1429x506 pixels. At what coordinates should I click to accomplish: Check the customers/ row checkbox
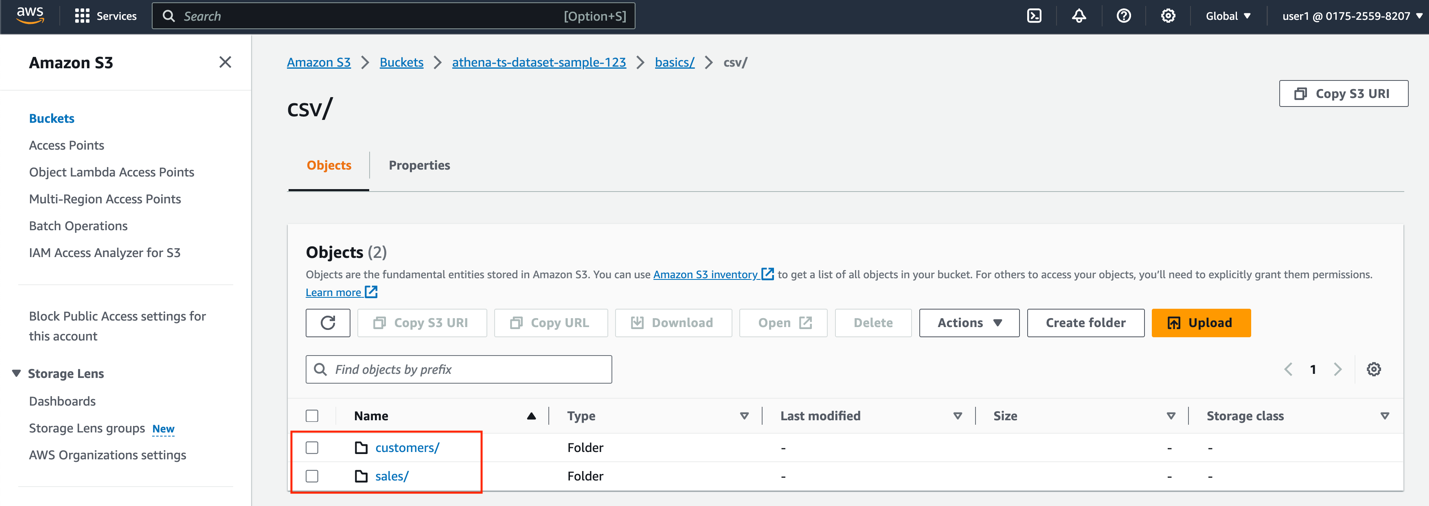pos(312,448)
